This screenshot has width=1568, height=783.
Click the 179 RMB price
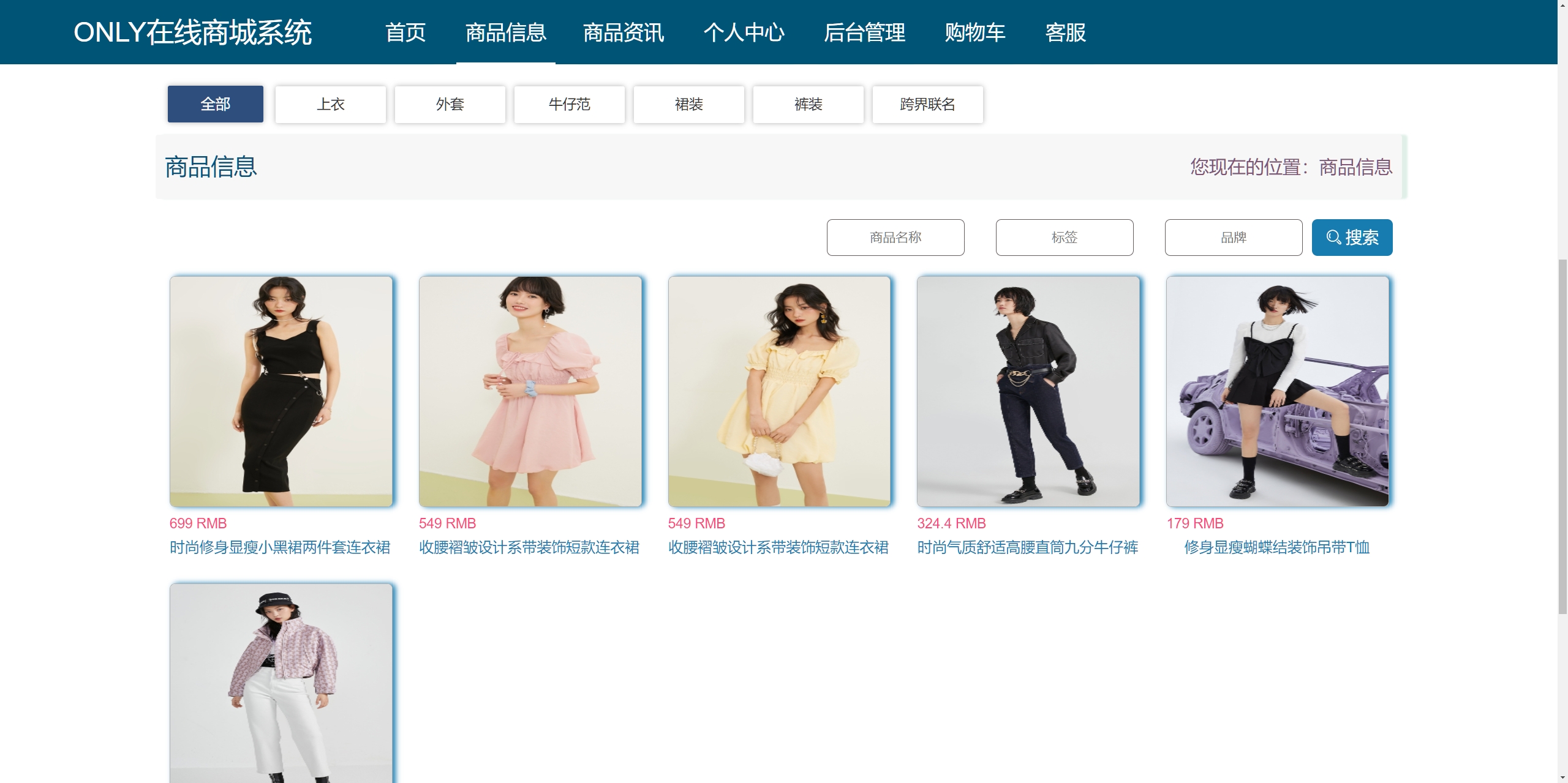point(1195,523)
